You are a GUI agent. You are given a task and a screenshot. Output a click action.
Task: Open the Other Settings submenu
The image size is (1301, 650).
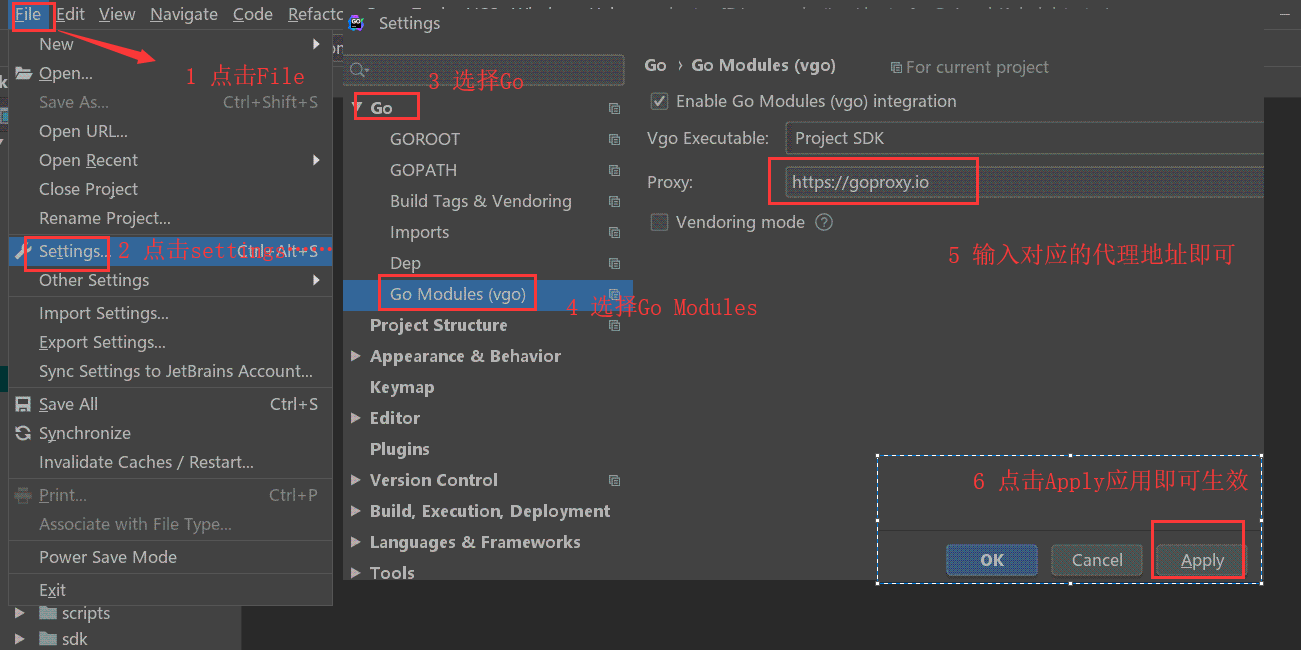170,280
